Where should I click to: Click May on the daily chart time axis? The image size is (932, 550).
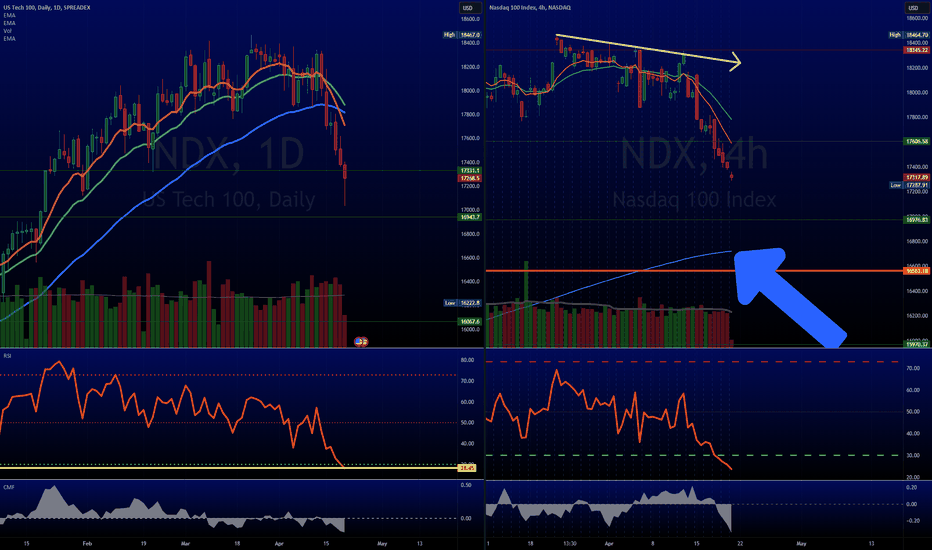pos(382,543)
